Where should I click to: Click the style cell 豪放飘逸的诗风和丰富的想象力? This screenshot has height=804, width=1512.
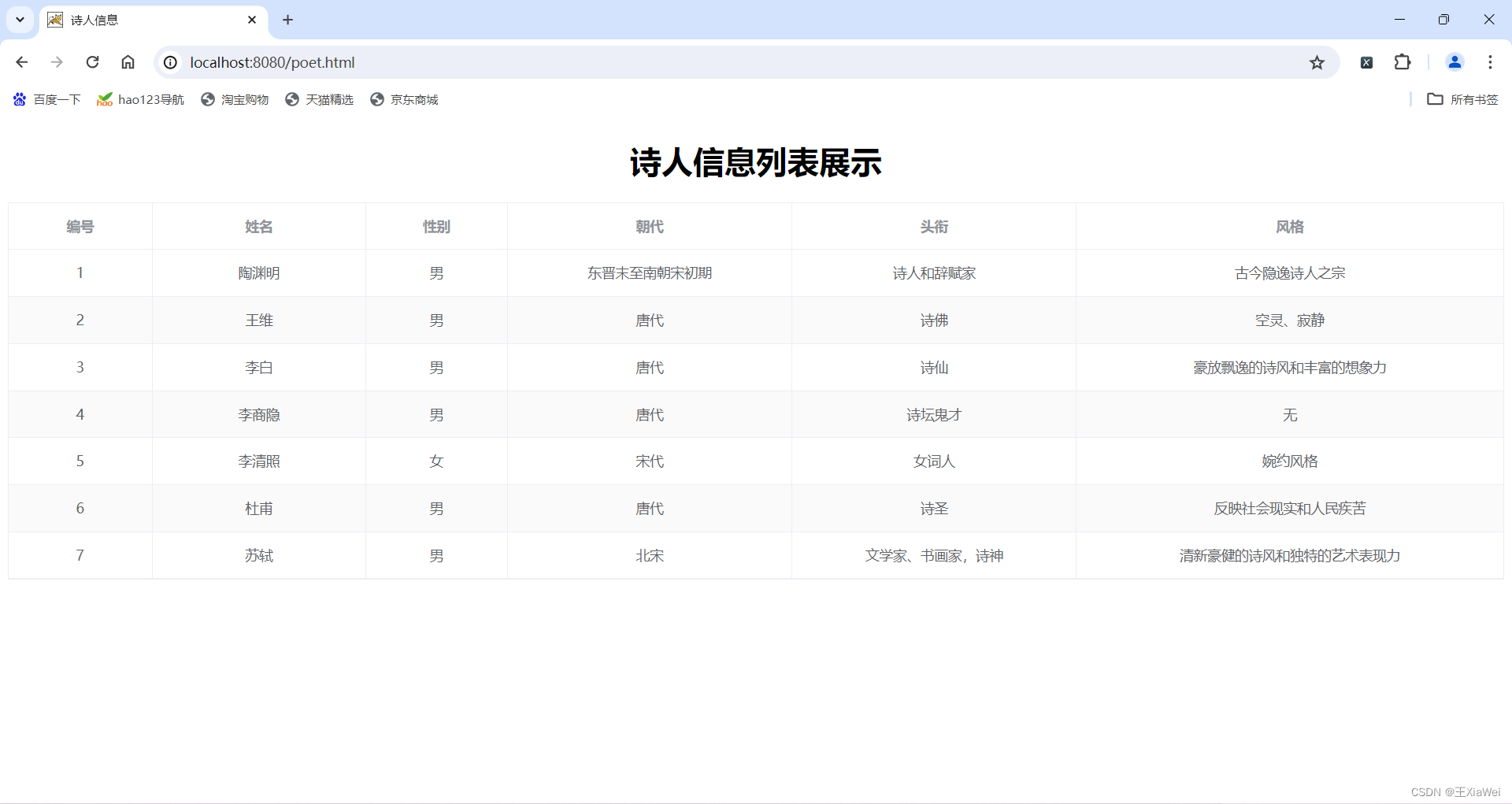click(x=1290, y=368)
